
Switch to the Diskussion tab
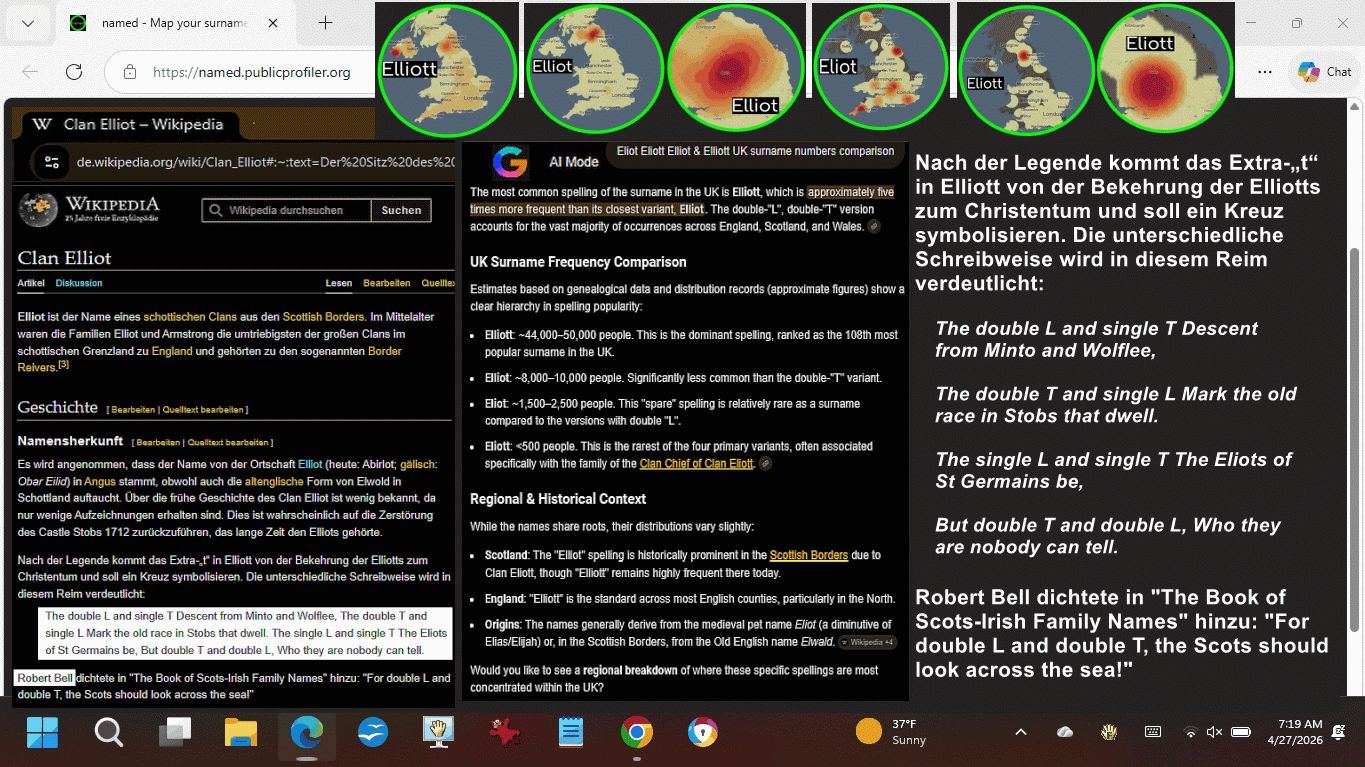point(79,283)
